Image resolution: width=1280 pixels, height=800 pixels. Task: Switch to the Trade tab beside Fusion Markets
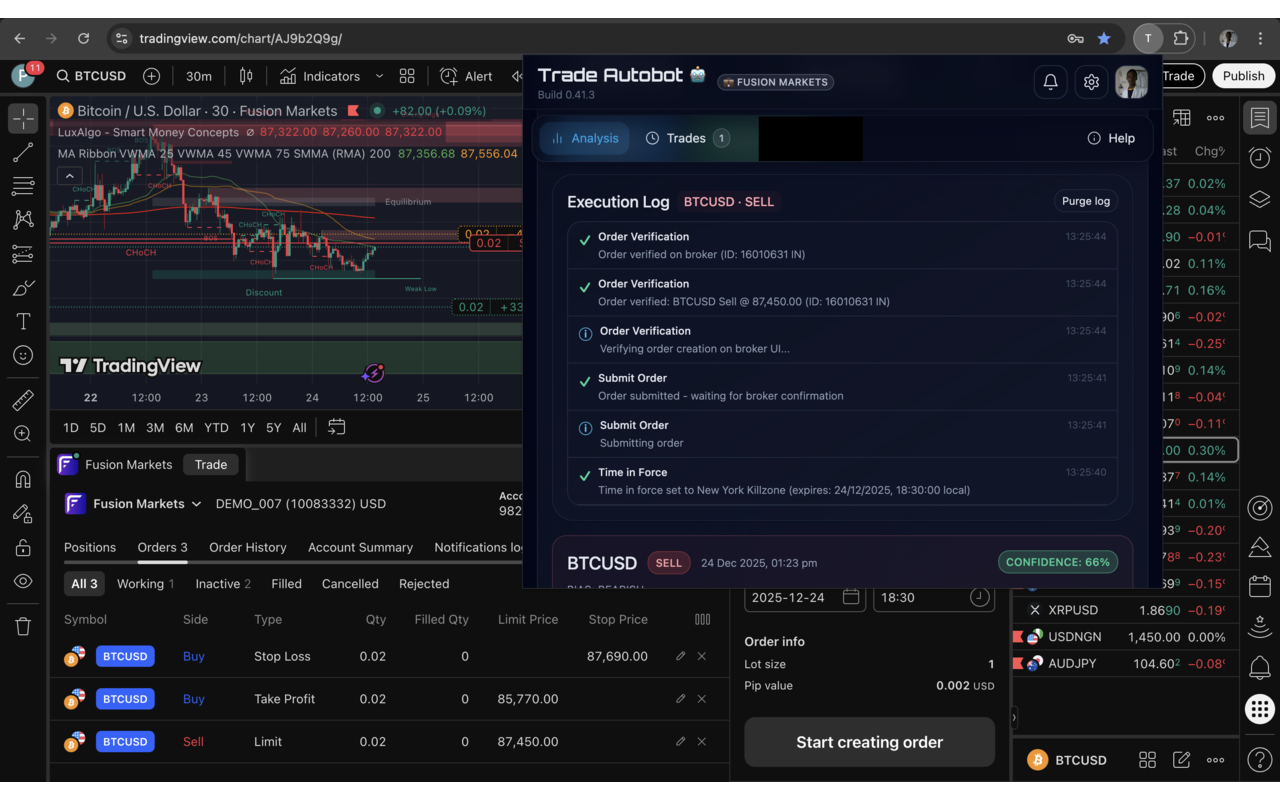pos(211,464)
